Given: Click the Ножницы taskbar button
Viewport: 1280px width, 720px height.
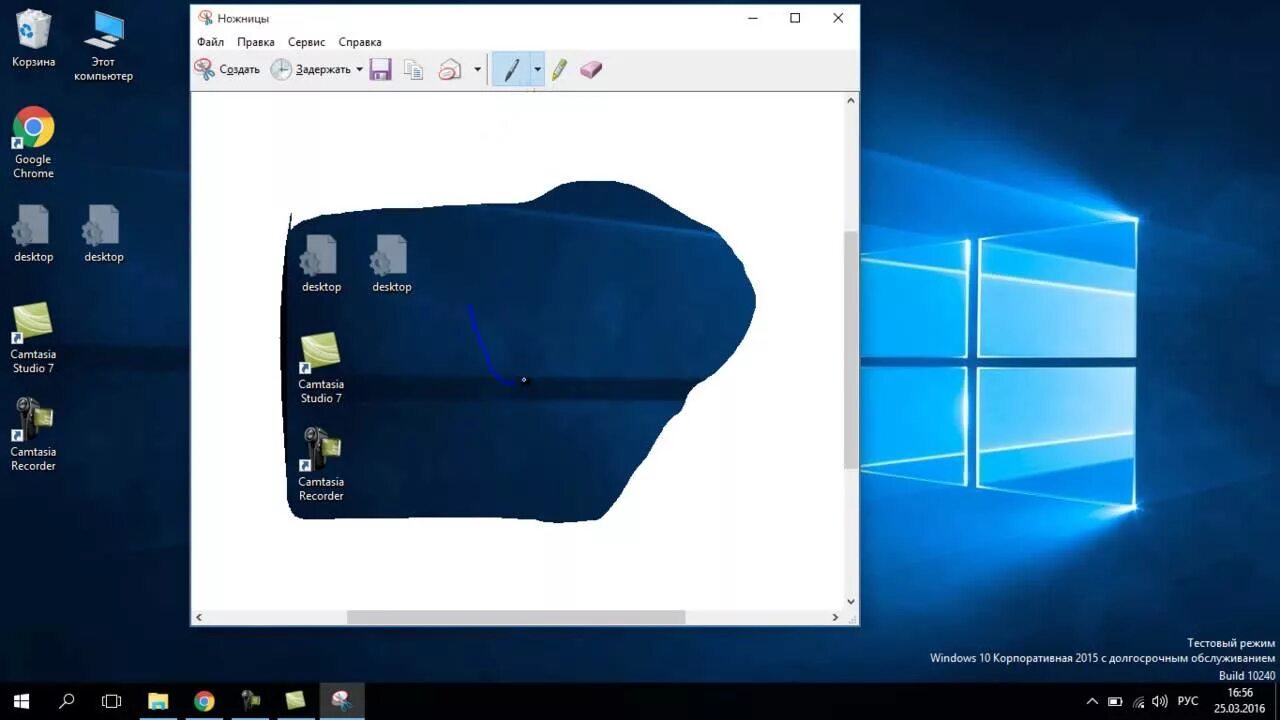Looking at the screenshot, I should (341, 701).
